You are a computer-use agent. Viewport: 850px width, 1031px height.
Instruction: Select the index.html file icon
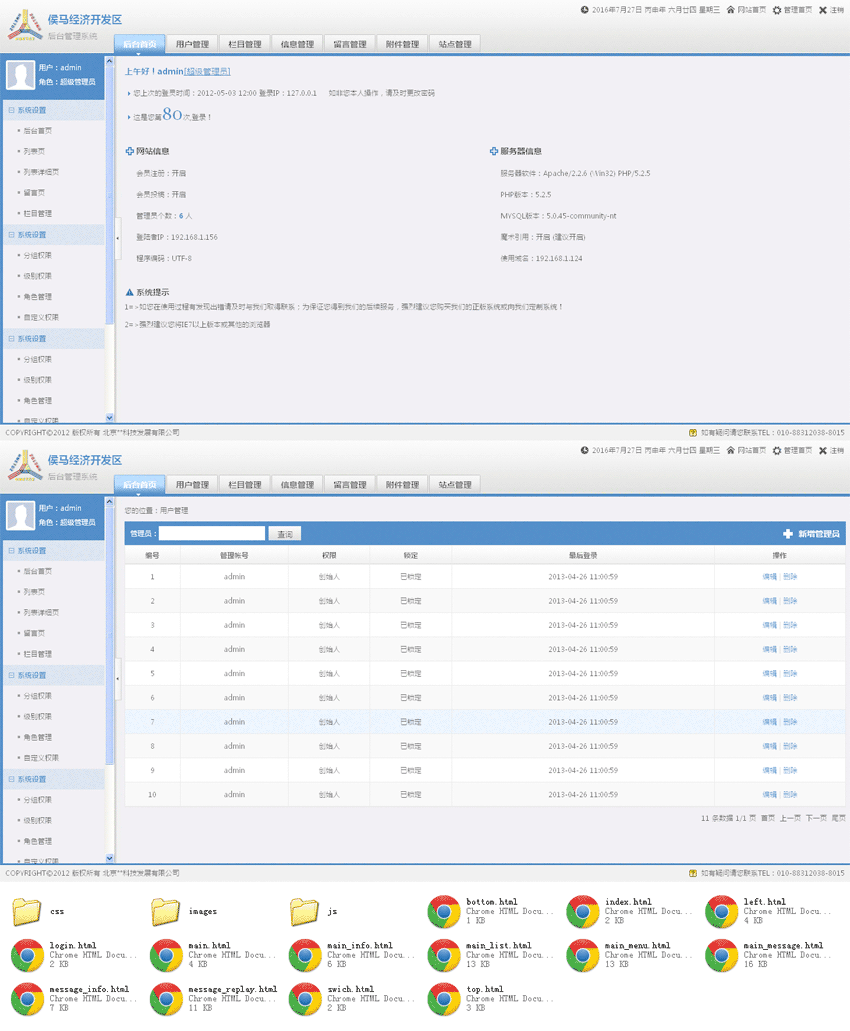coord(583,911)
